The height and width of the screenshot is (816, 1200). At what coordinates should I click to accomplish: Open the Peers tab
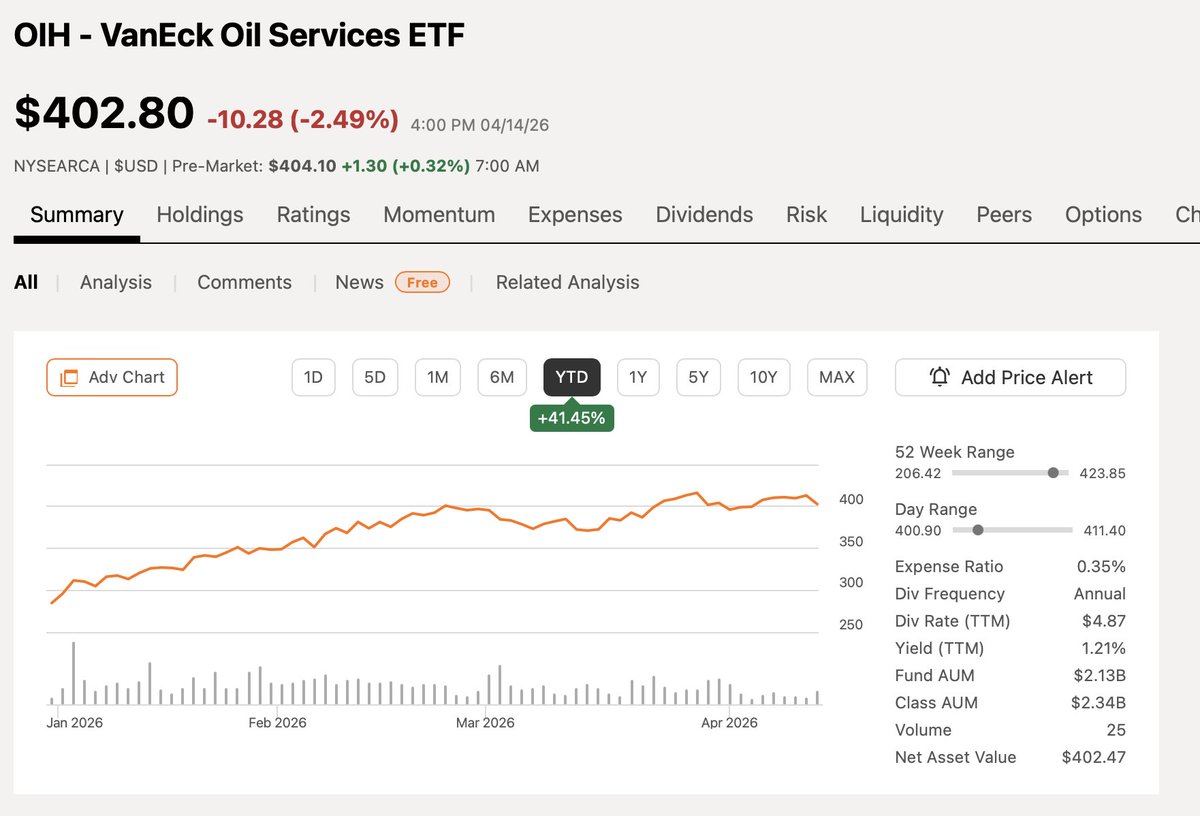(x=1004, y=215)
